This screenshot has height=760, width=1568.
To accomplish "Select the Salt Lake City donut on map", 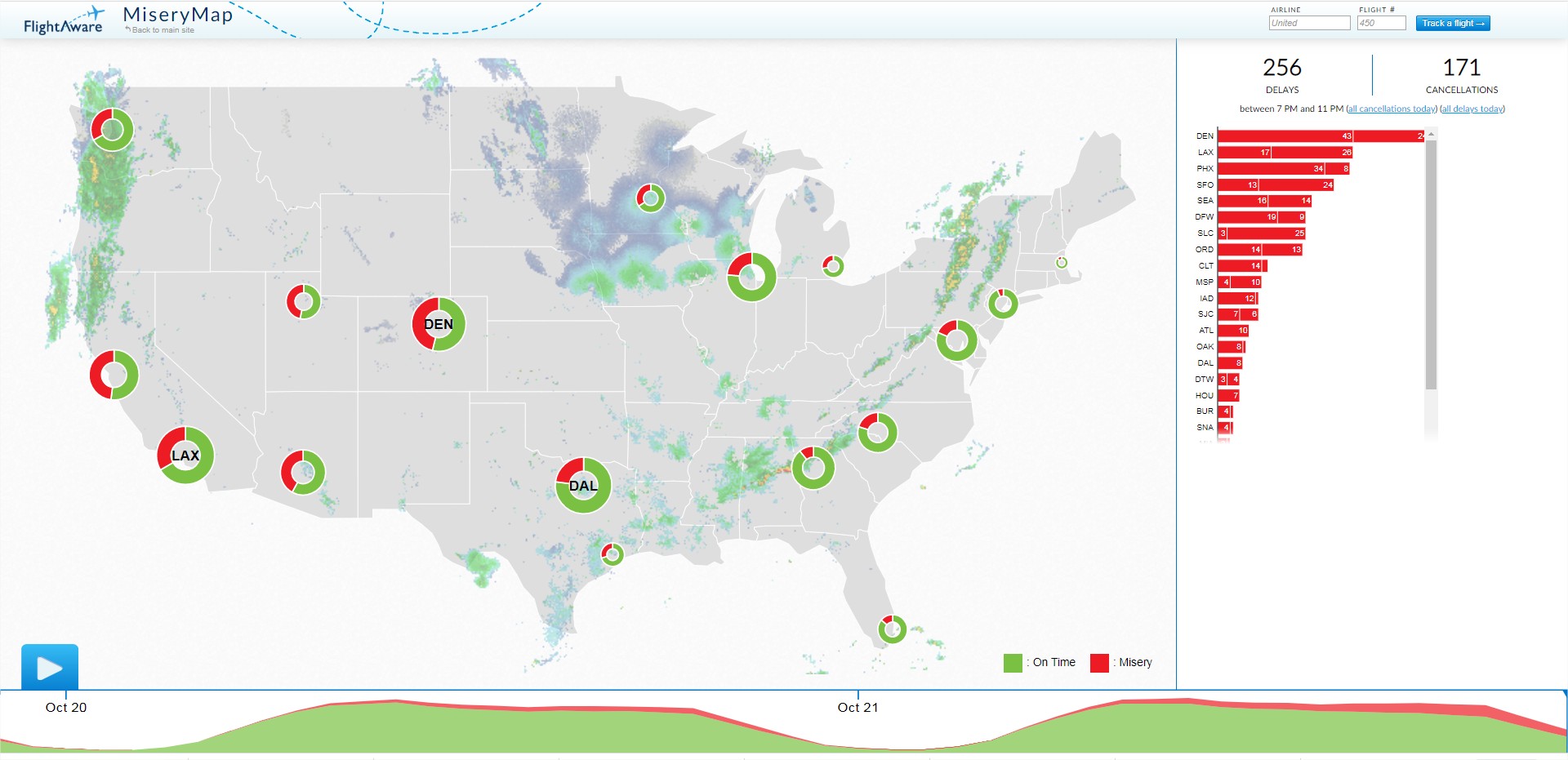I will coord(303,301).
